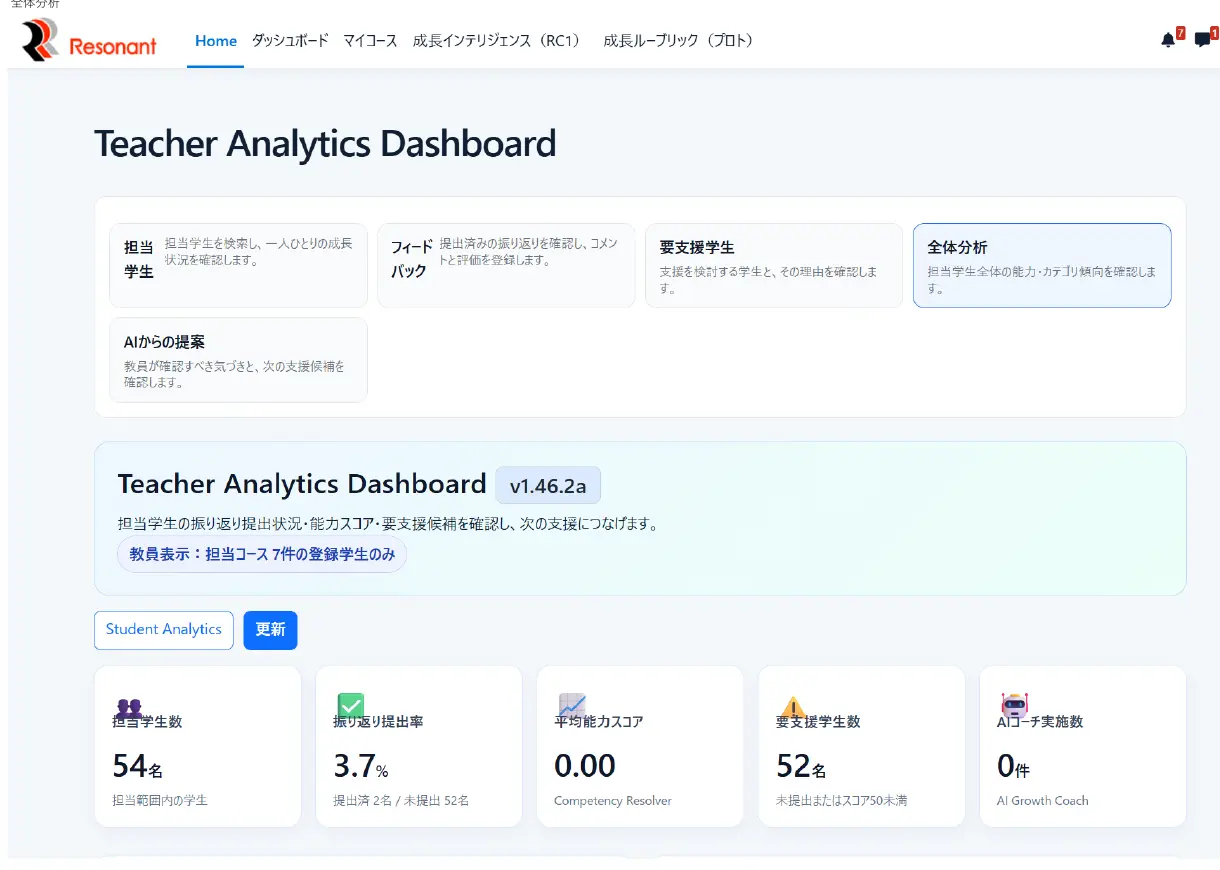Click the 全体分析 title text at top
Viewport: 1220px width, 870px height.
pos(35,5)
